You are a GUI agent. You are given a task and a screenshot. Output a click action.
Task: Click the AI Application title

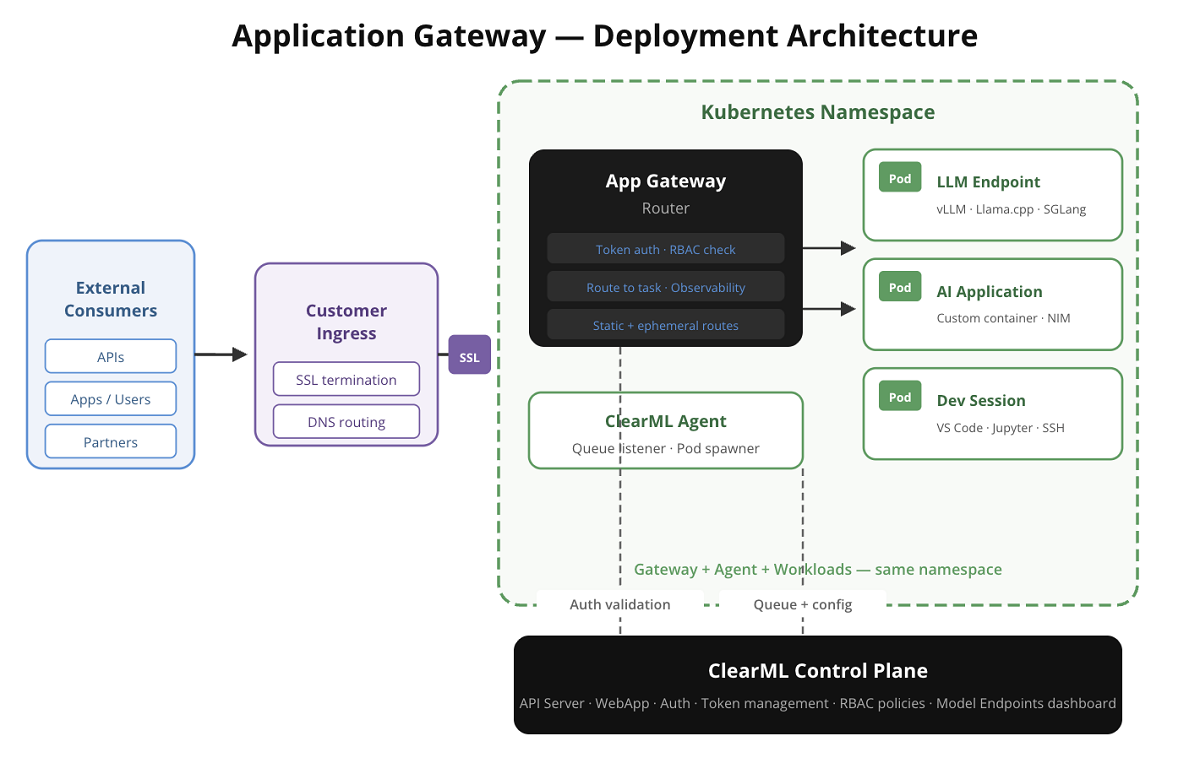click(989, 291)
